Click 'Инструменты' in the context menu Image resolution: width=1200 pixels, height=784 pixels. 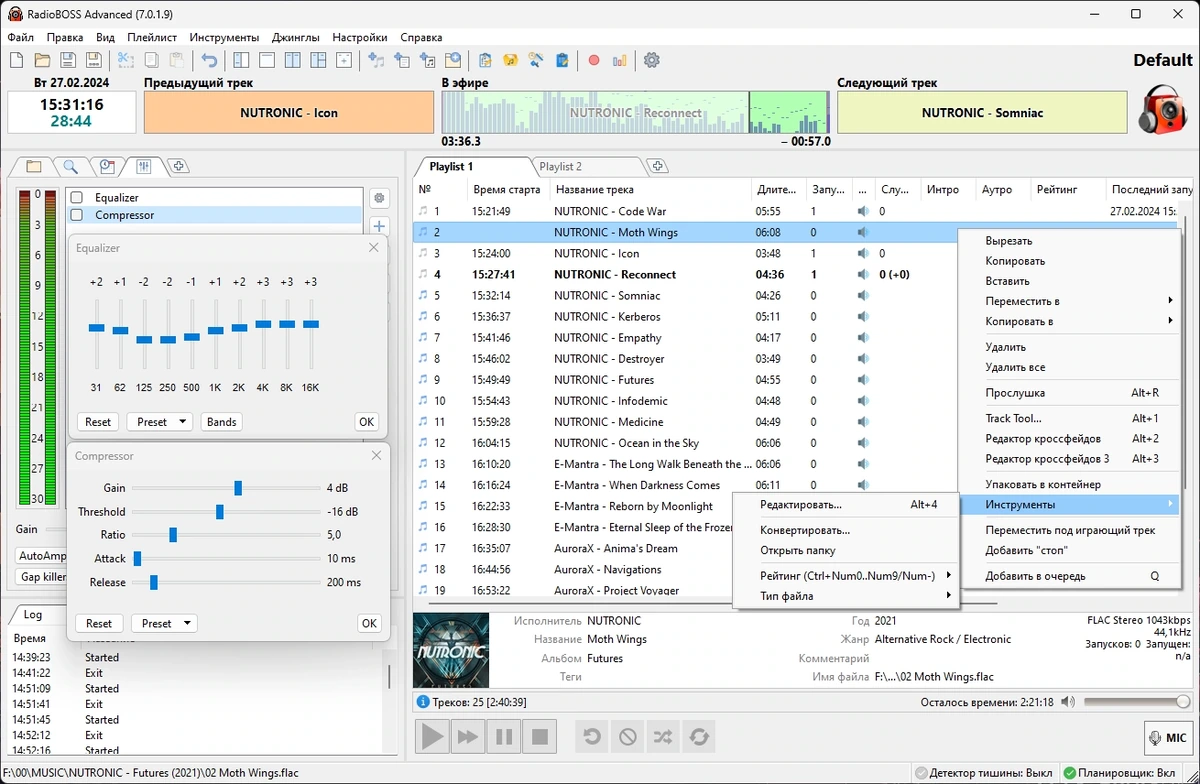click(x=1068, y=504)
